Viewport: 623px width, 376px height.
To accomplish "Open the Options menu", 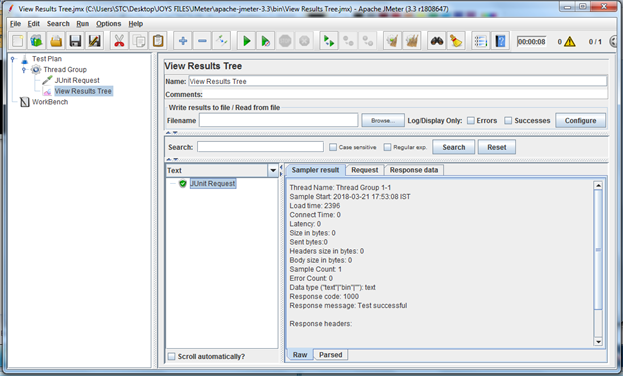I will 108,24.
